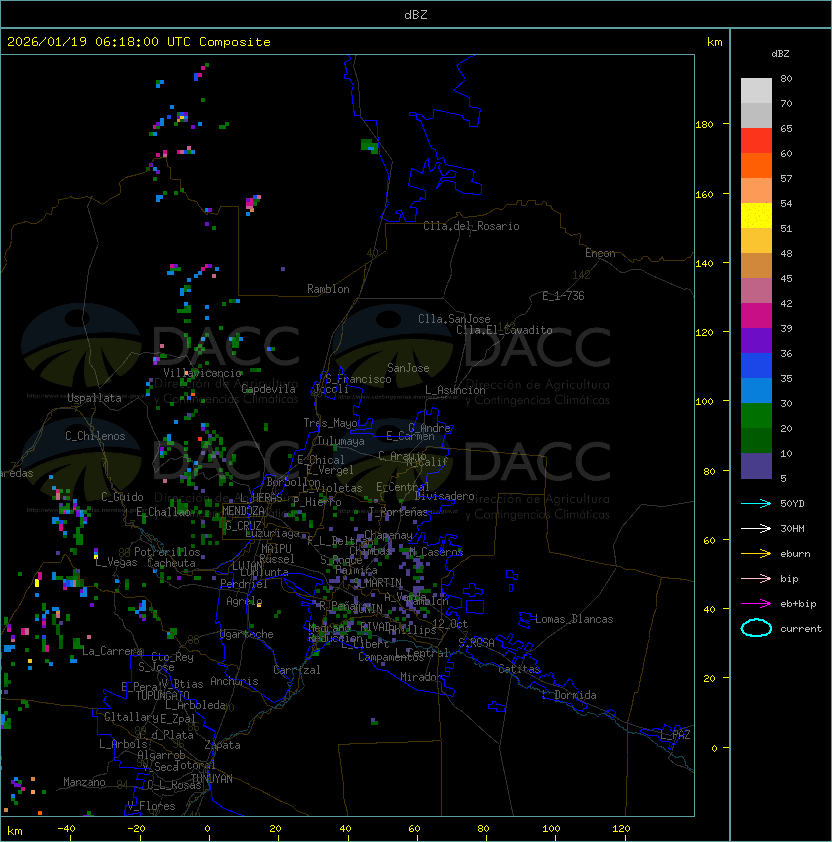Click the Uspallata place label
The image size is (832, 842).
coord(94,398)
